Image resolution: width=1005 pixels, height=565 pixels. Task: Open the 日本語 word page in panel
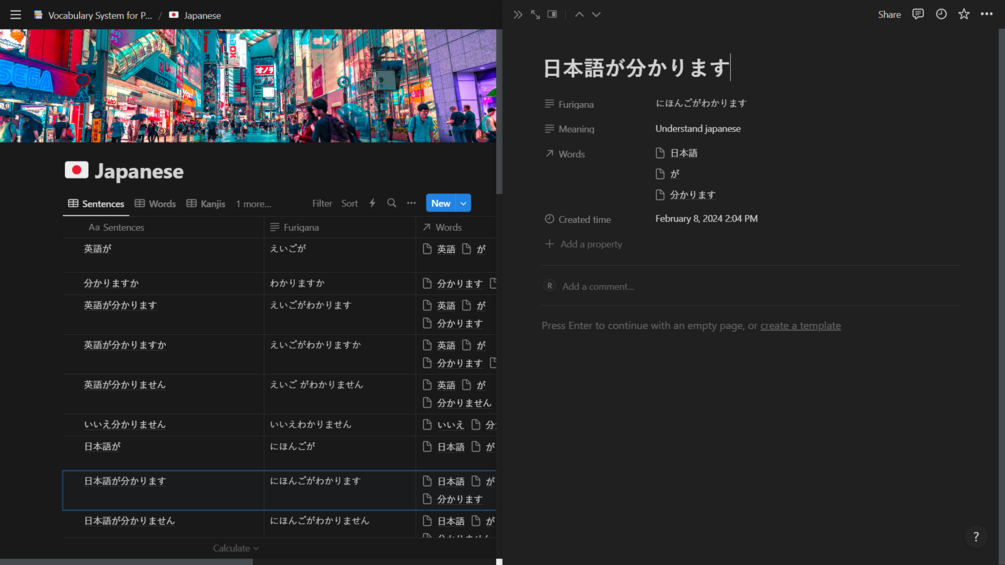tap(677, 153)
